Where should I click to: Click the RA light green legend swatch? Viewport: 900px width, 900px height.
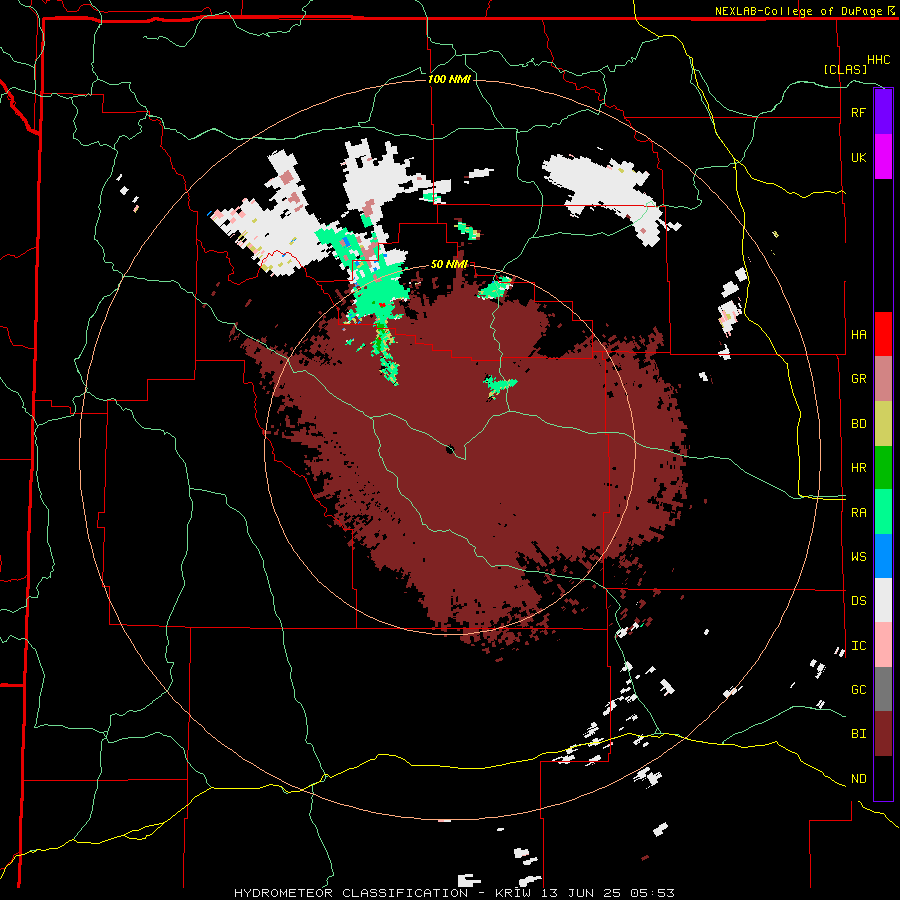(883, 512)
